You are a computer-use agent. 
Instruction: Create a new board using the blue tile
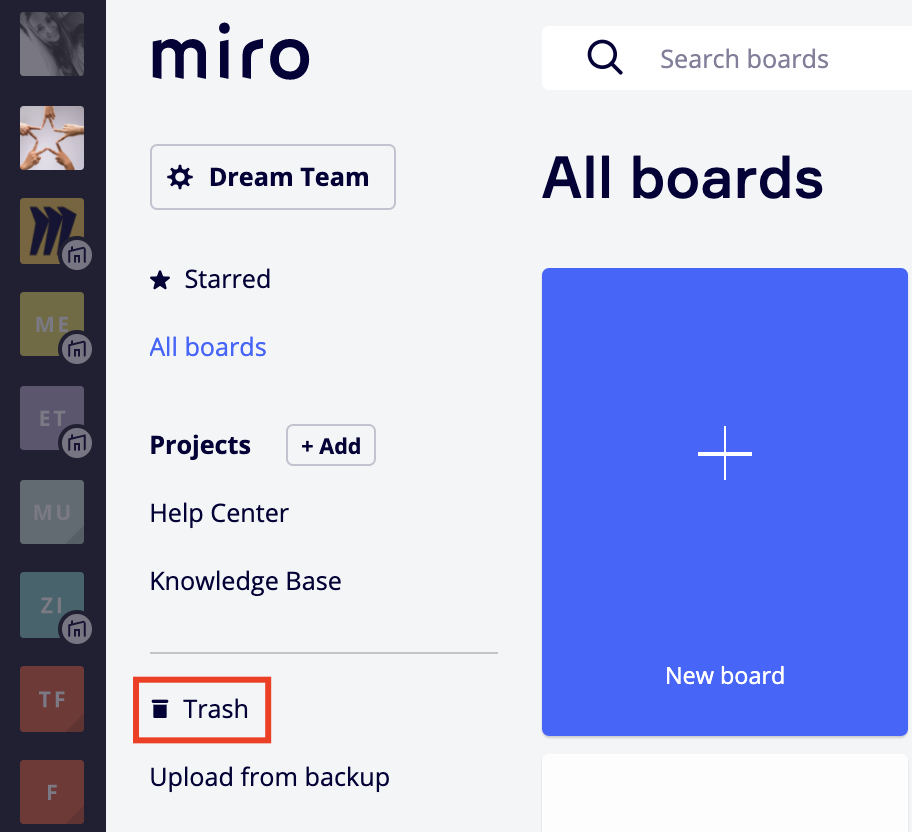click(x=724, y=580)
